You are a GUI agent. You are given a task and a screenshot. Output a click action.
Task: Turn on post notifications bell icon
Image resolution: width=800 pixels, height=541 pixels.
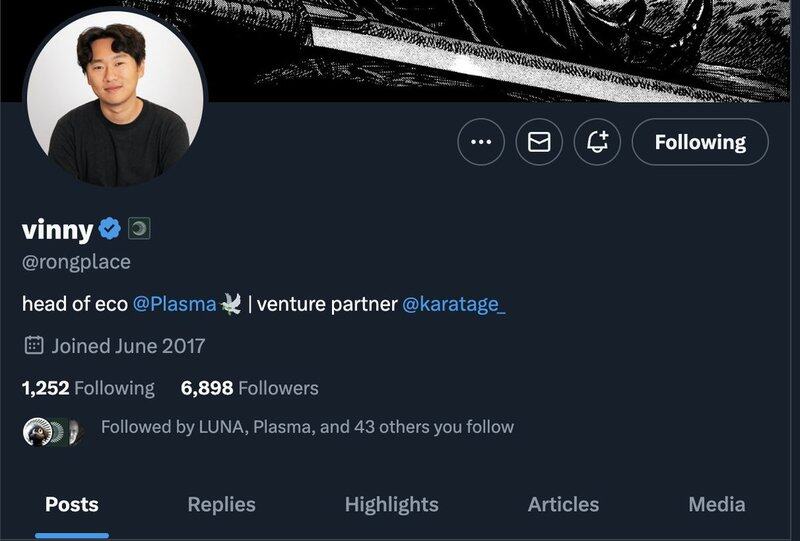[598, 142]
